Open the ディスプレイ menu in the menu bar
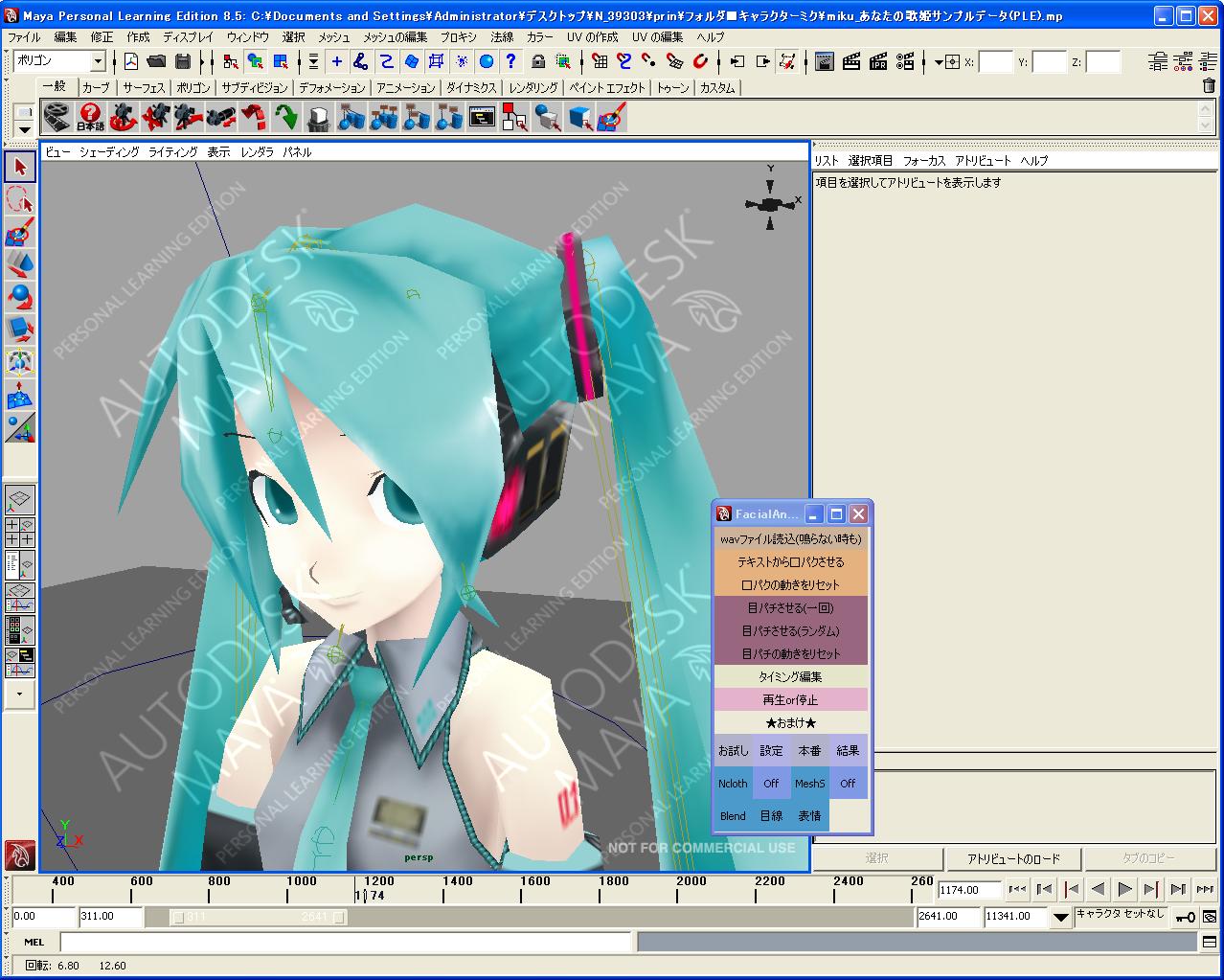Screen dimensions: 1224x980 pos(188,36)
